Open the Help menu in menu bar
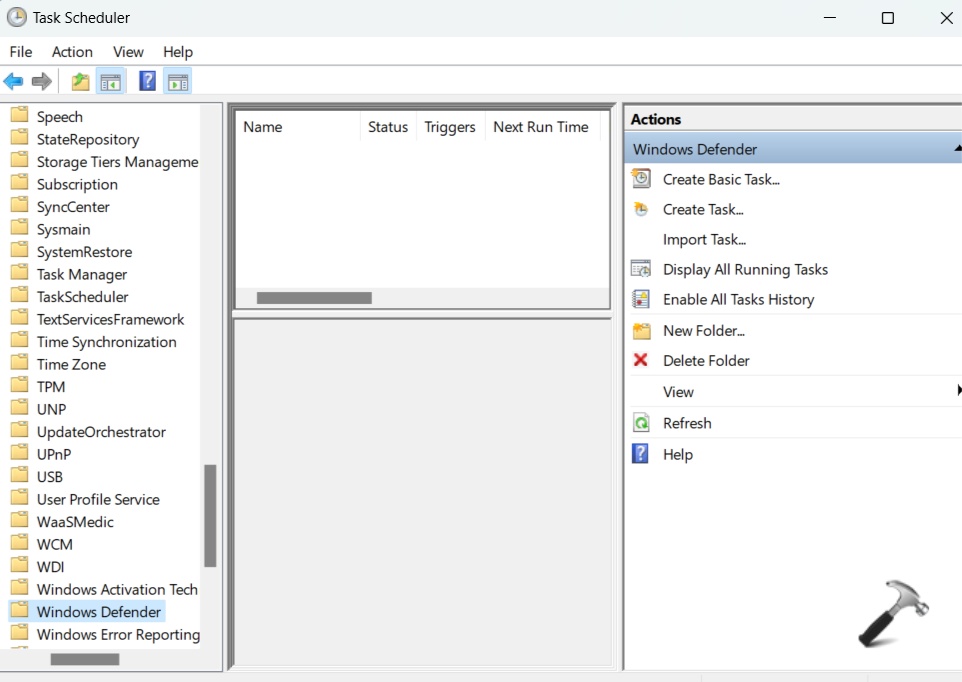This screenshot has height=682, width=962. pos(178,52)
